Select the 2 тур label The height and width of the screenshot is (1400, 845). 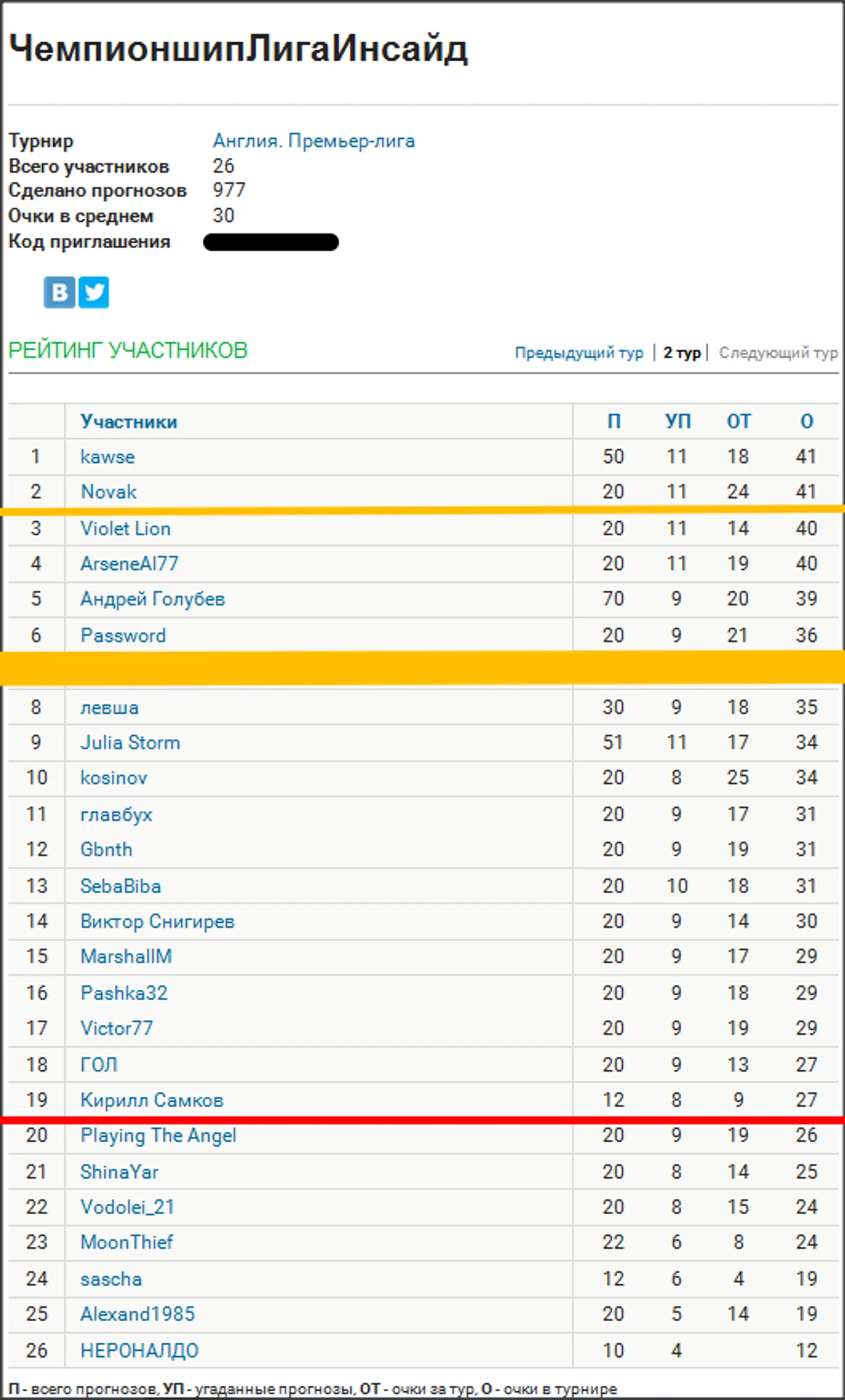coord(682,352)
